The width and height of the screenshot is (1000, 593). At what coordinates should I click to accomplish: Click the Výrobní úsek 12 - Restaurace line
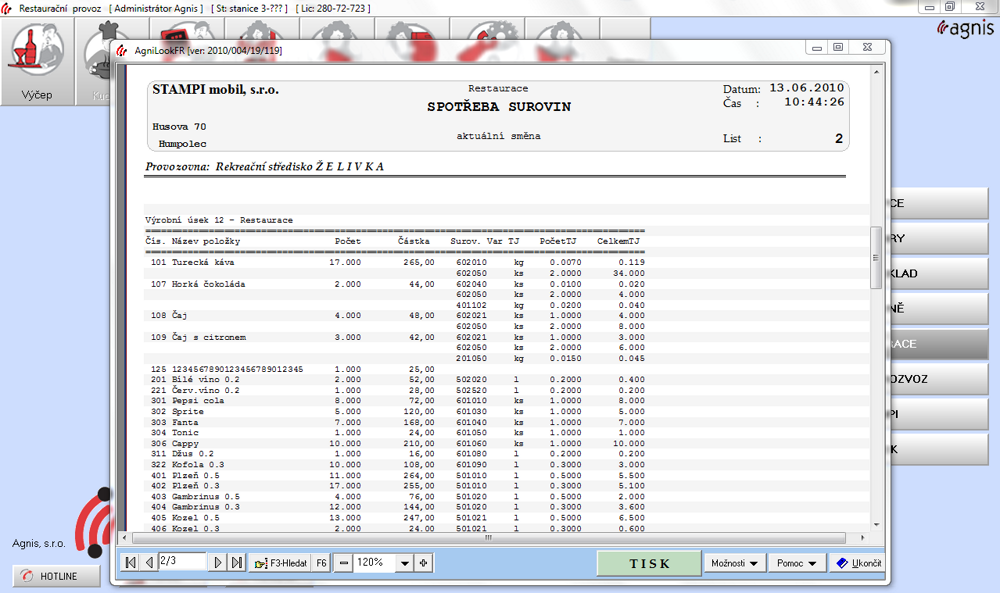pos(219,220)
